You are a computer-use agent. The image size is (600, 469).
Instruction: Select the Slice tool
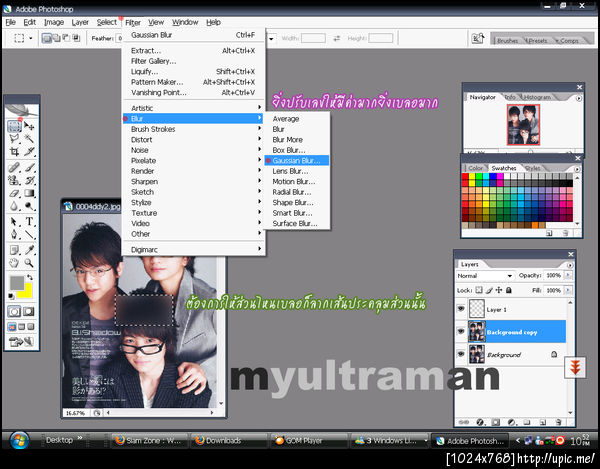pyautogui.click(x=29, y=151)
